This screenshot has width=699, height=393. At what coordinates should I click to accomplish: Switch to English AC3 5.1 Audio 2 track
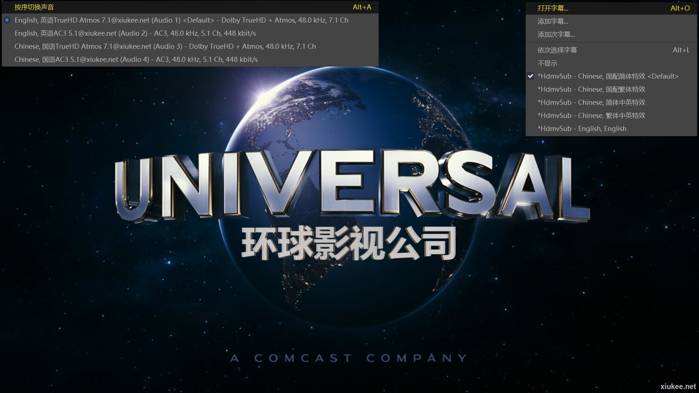190,33
